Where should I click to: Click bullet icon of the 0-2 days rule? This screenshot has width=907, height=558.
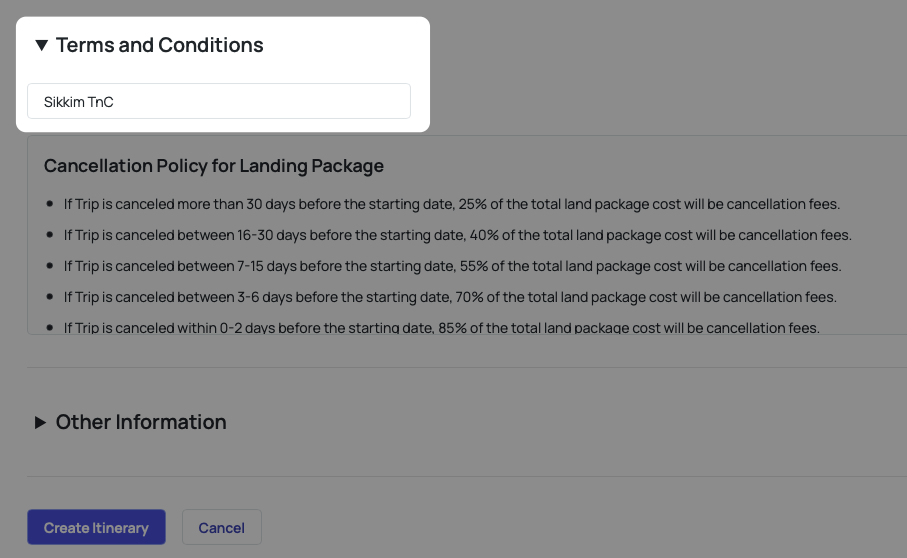coord(50,327)
